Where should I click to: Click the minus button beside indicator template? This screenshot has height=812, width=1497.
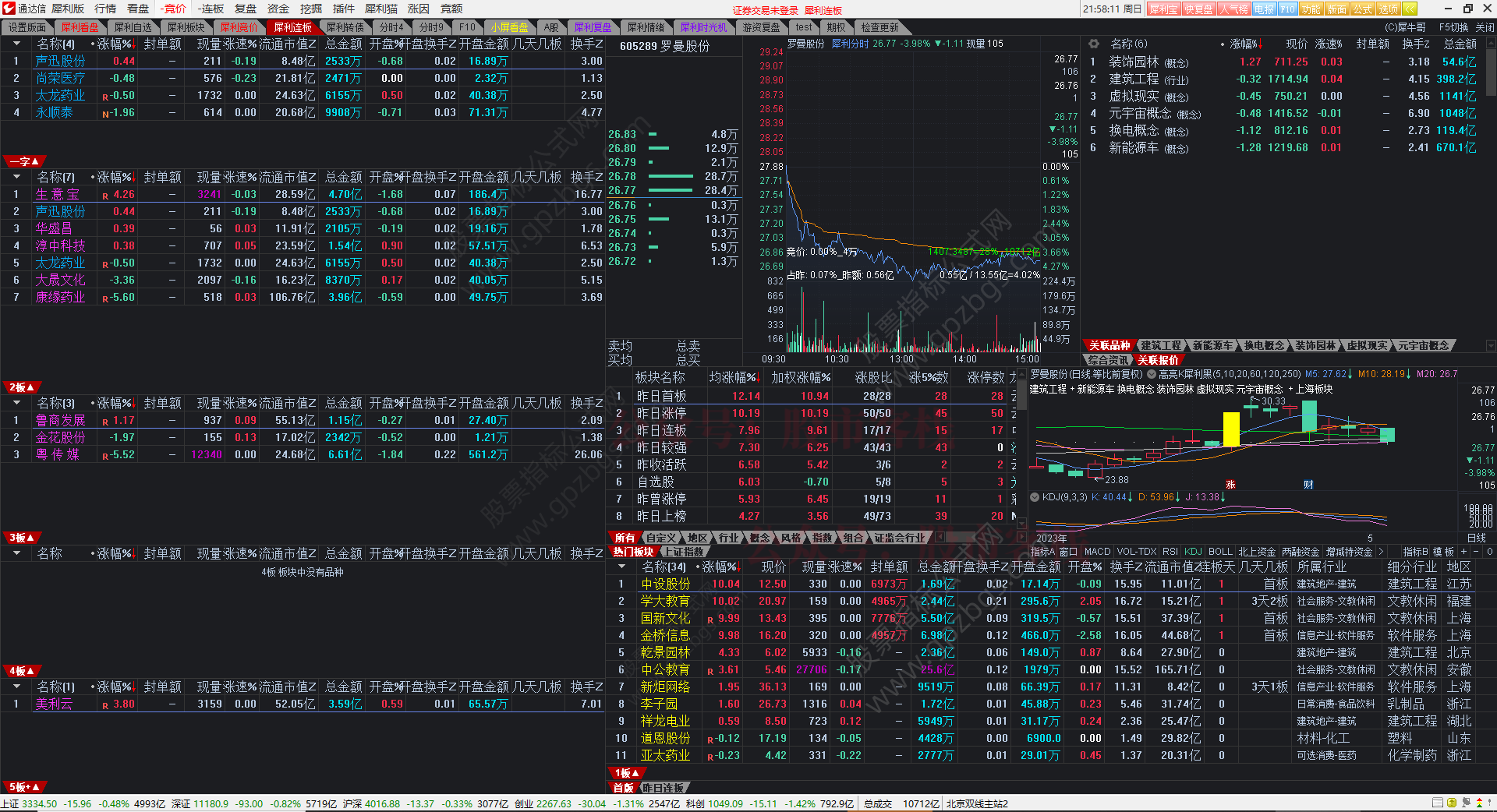[x=1474, y=552]
